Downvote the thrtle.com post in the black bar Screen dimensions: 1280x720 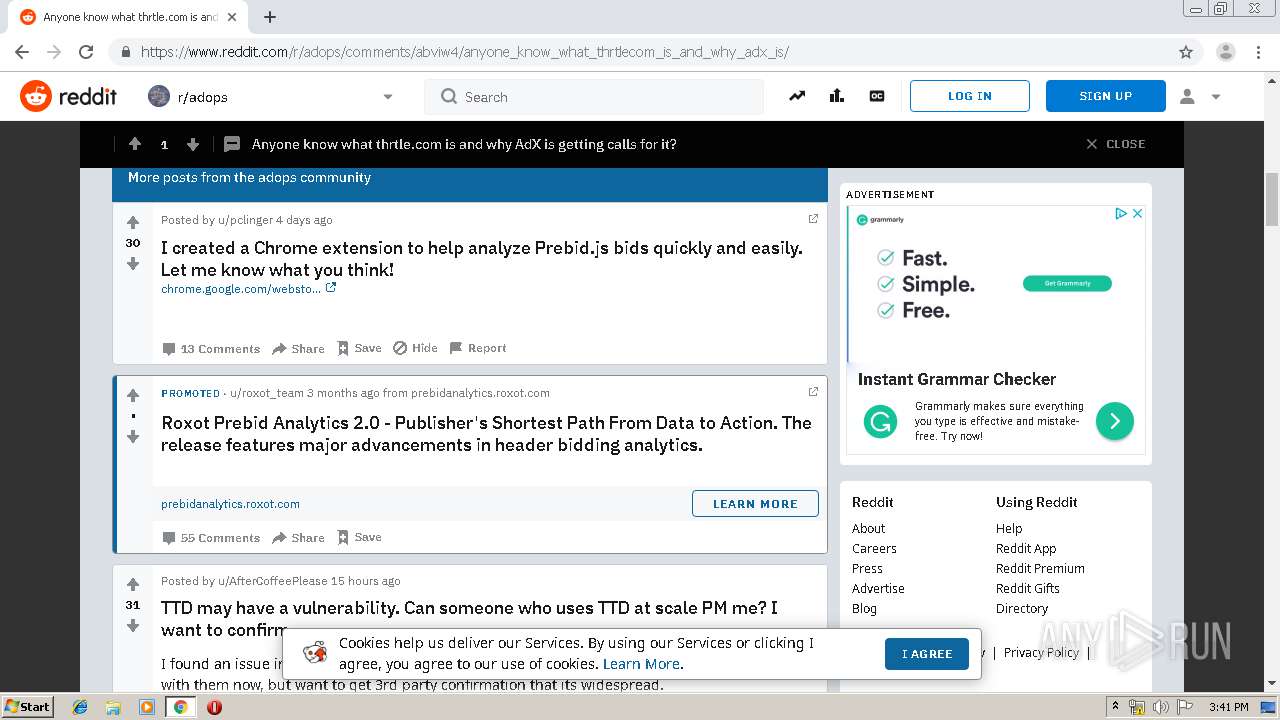pyautogui.click(x=193, y=144)
